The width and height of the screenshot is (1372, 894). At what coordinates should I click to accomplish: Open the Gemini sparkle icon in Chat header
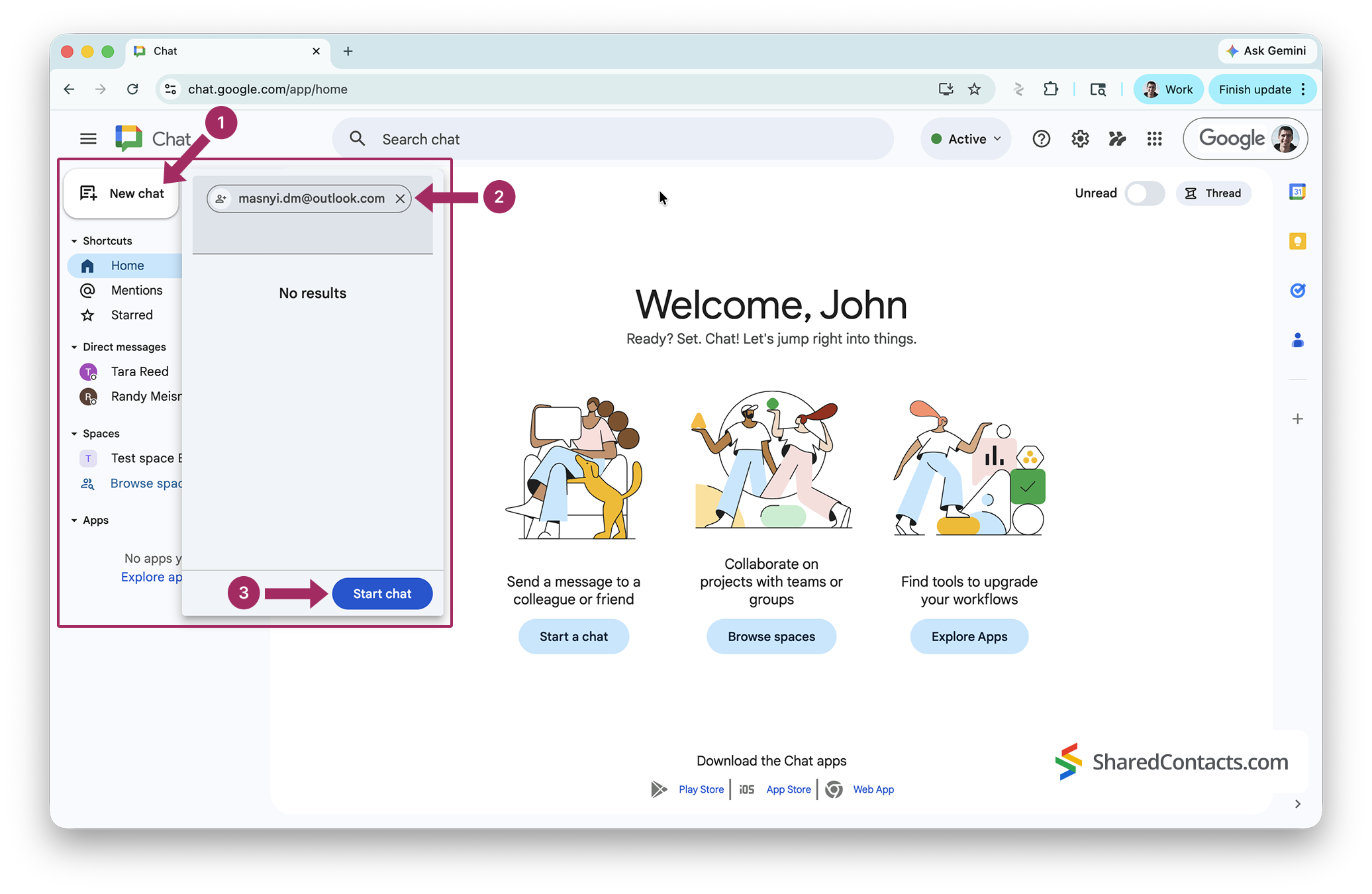coord(1118,139)
